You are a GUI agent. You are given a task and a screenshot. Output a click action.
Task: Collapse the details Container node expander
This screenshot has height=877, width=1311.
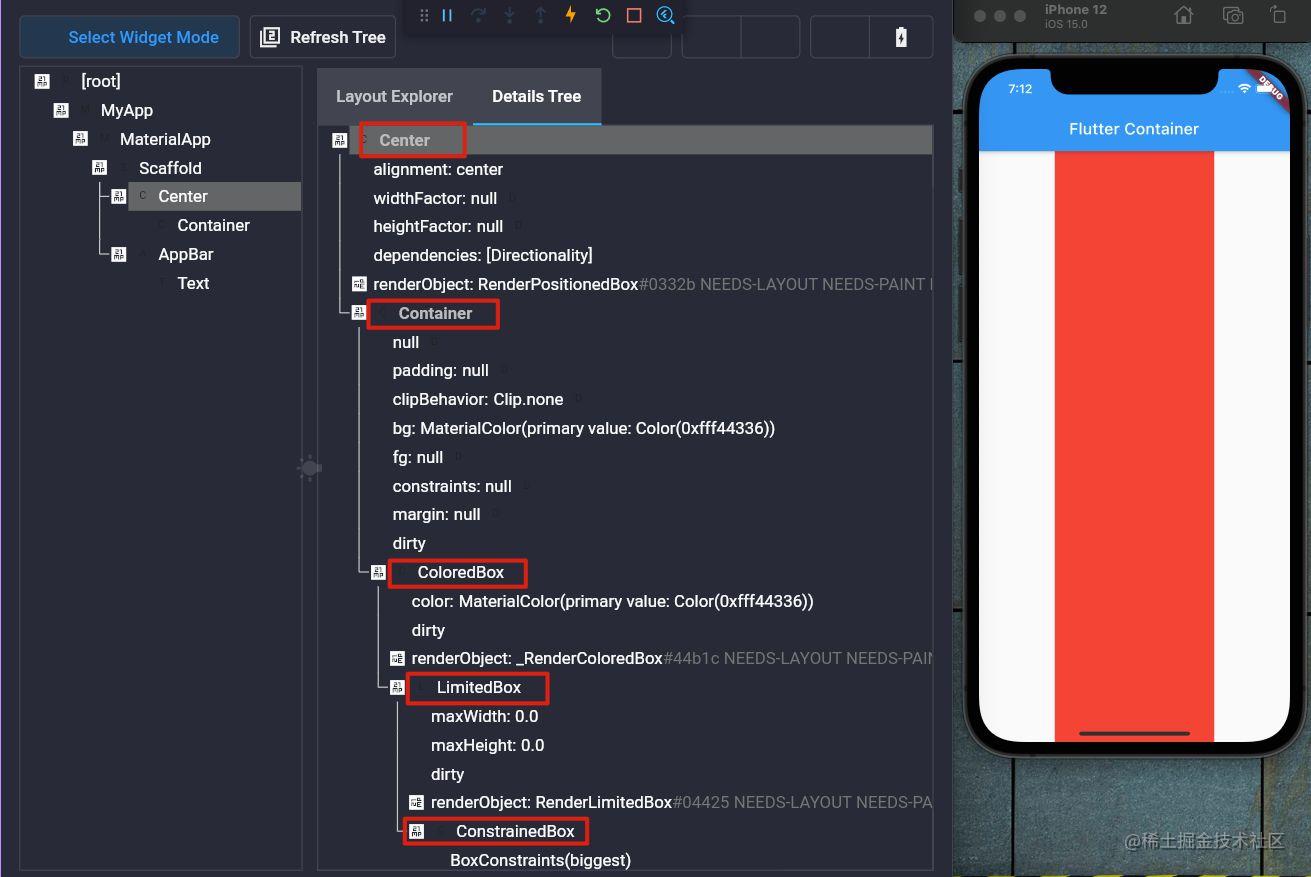click(358, 313)
